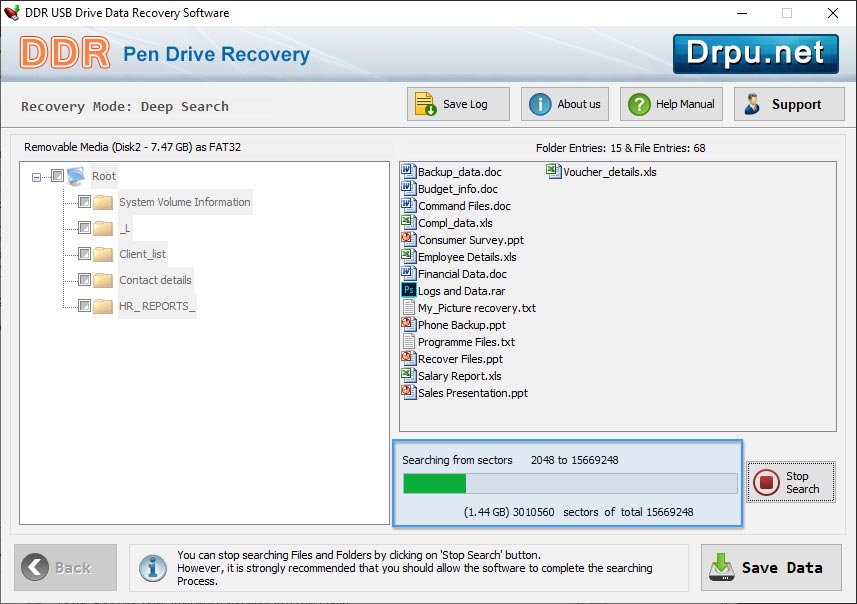Click the Save Data button
Viewport: 857px width, 604px height.
[x=771, y=567]
